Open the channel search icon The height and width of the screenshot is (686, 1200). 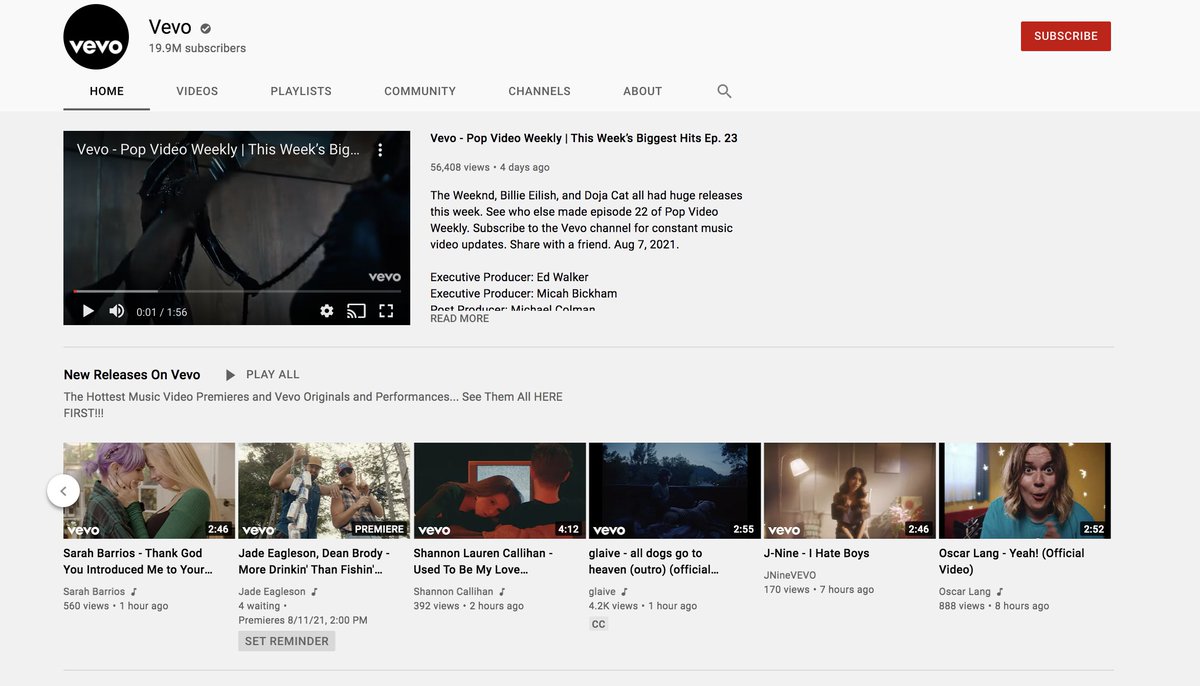(723, 90)
